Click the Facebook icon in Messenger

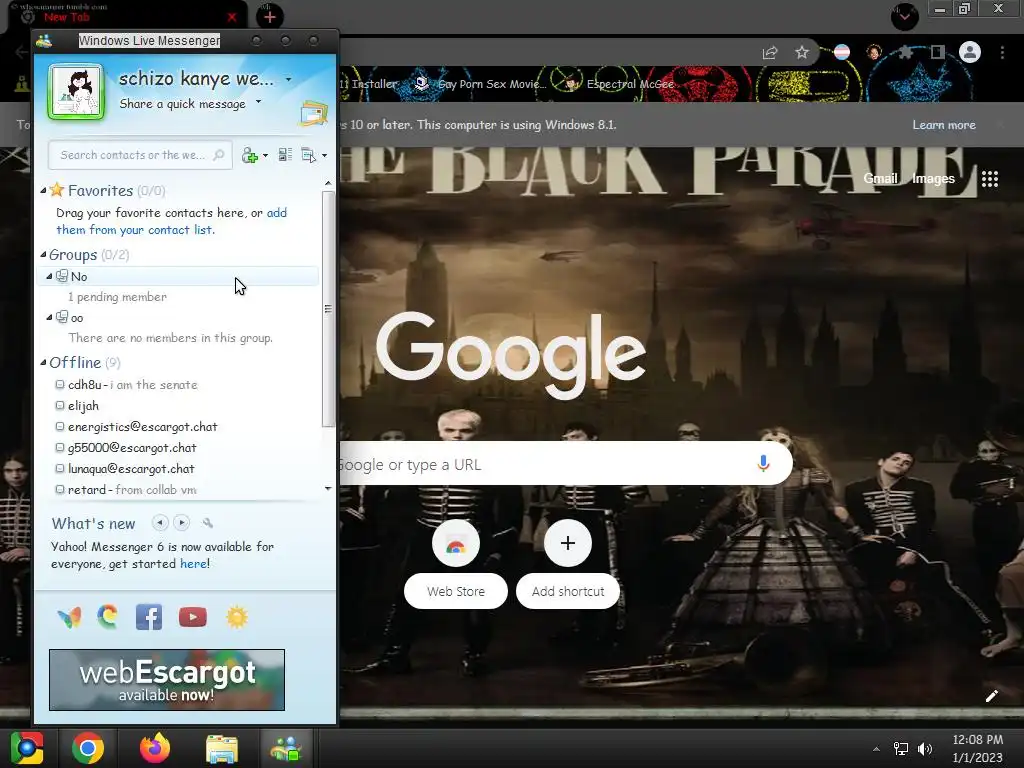(x=149, y=617)
